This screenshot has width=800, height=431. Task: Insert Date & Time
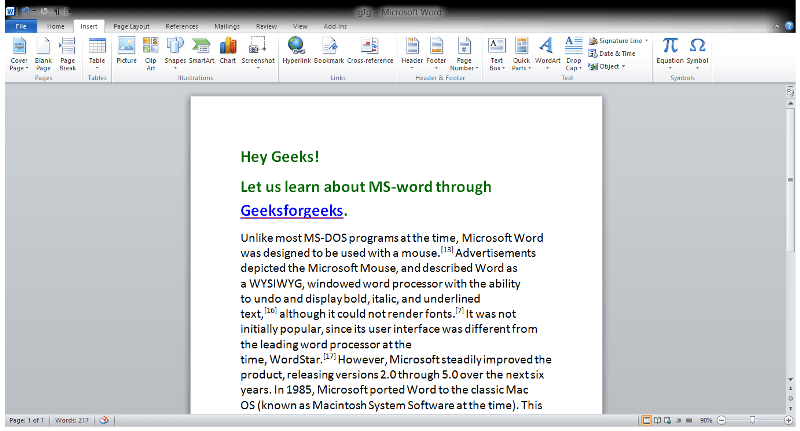[x=612, y=53]
